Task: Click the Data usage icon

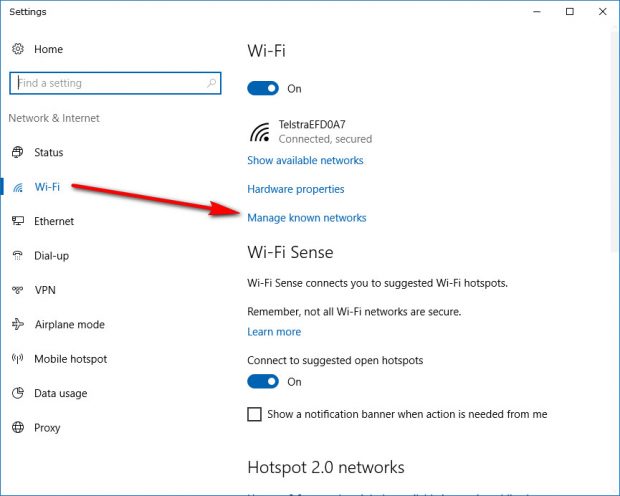Action: click(x=17, y=394)
